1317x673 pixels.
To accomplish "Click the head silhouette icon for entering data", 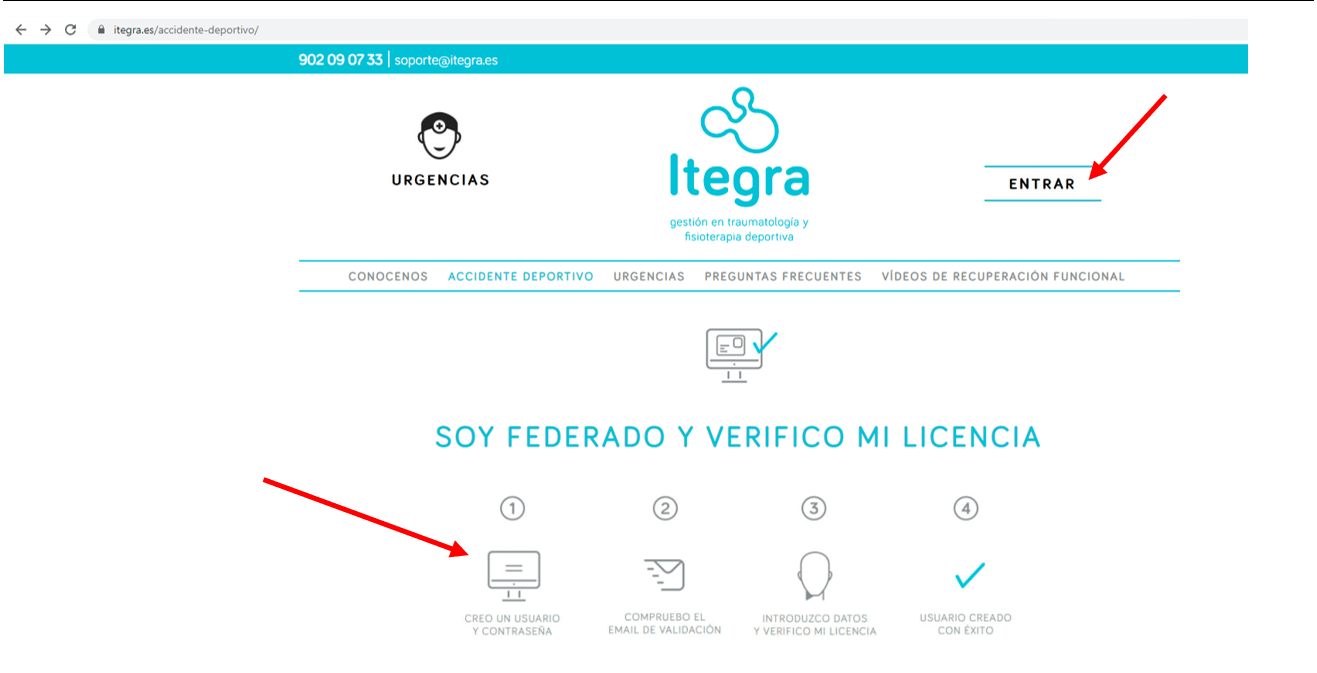I will coord(814,576).
